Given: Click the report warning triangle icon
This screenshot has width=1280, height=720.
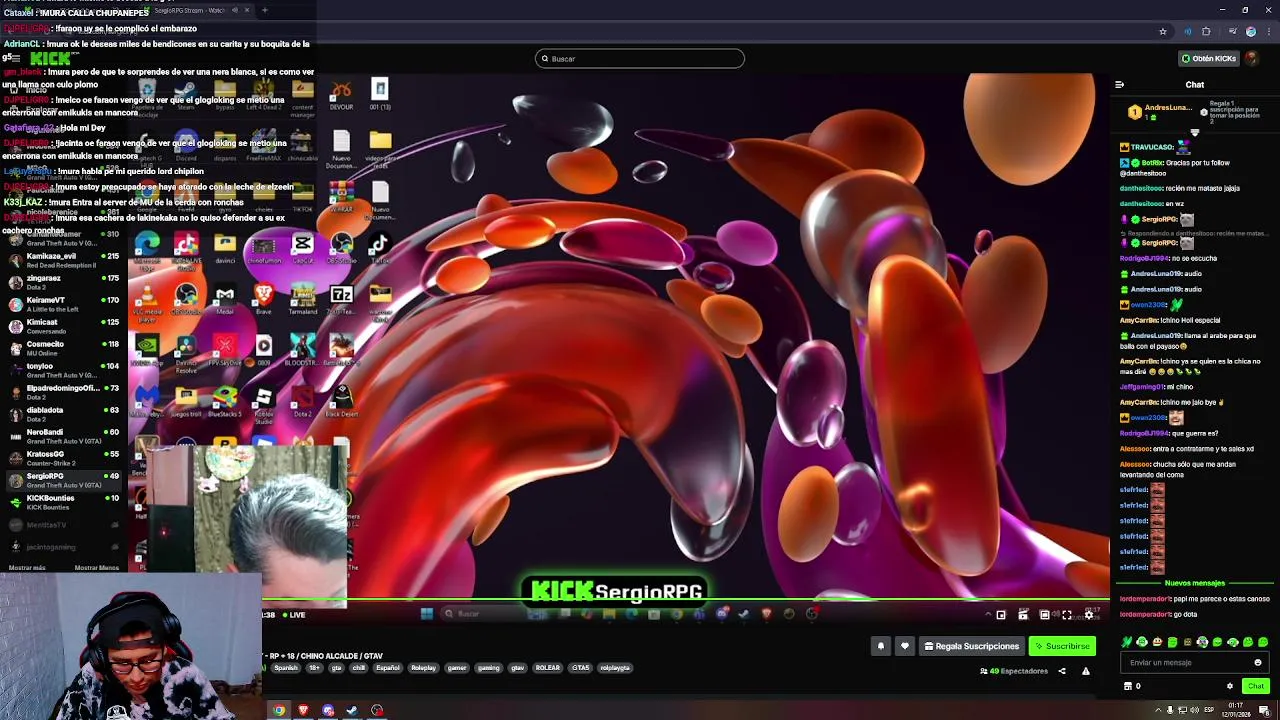Looking at the screenshot, I should coord(1086,671).
